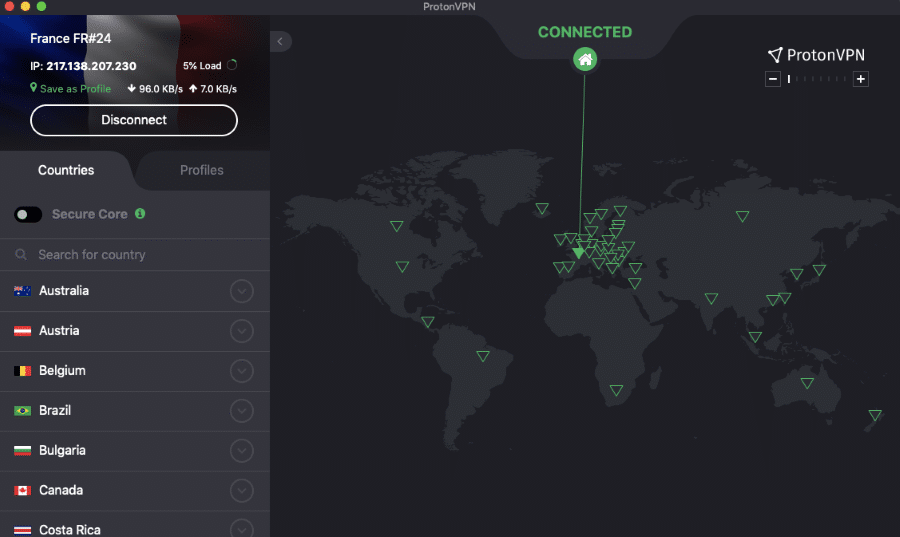Expand the Brazil server list

pos(242,411)
